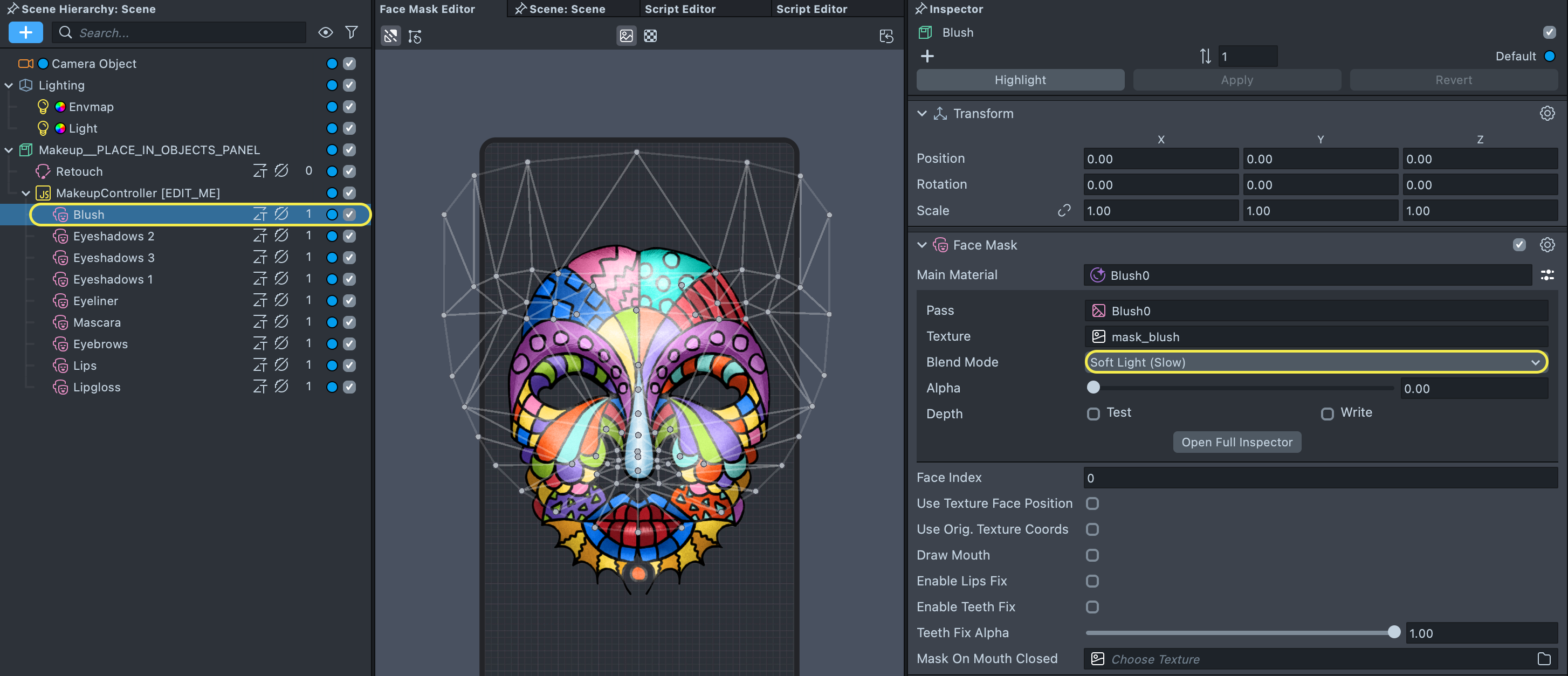Click the Teeth Fix Alpha slider handle

point(1394,632)
